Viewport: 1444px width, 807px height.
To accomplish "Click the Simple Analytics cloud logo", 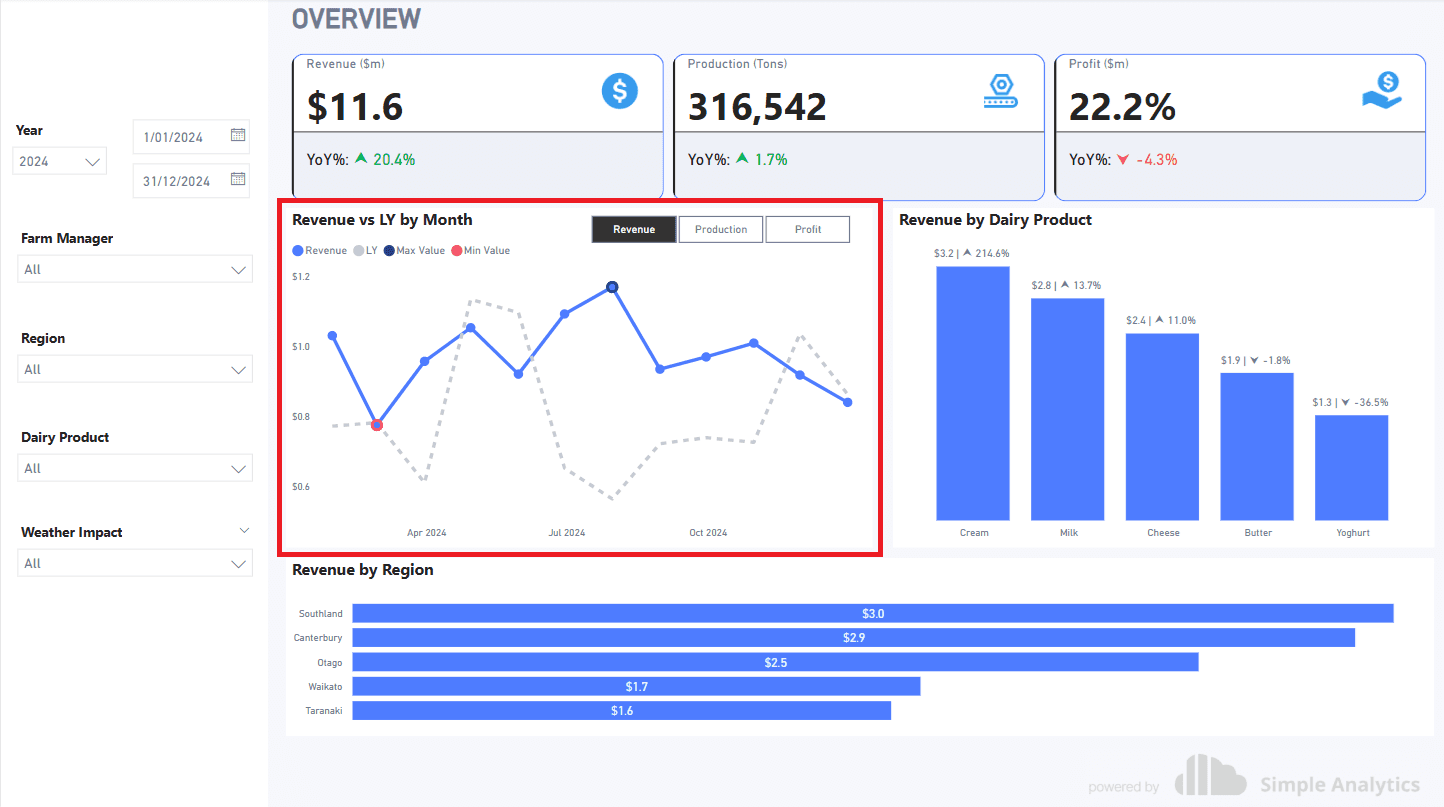I will coord(1210,774).
